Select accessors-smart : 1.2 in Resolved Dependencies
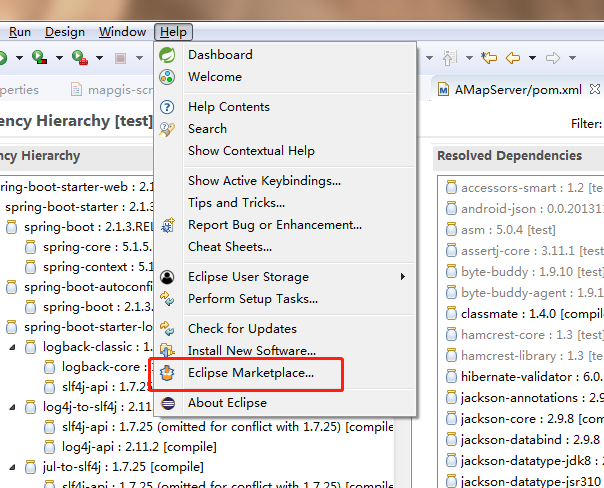 click(x=524, y=188)
